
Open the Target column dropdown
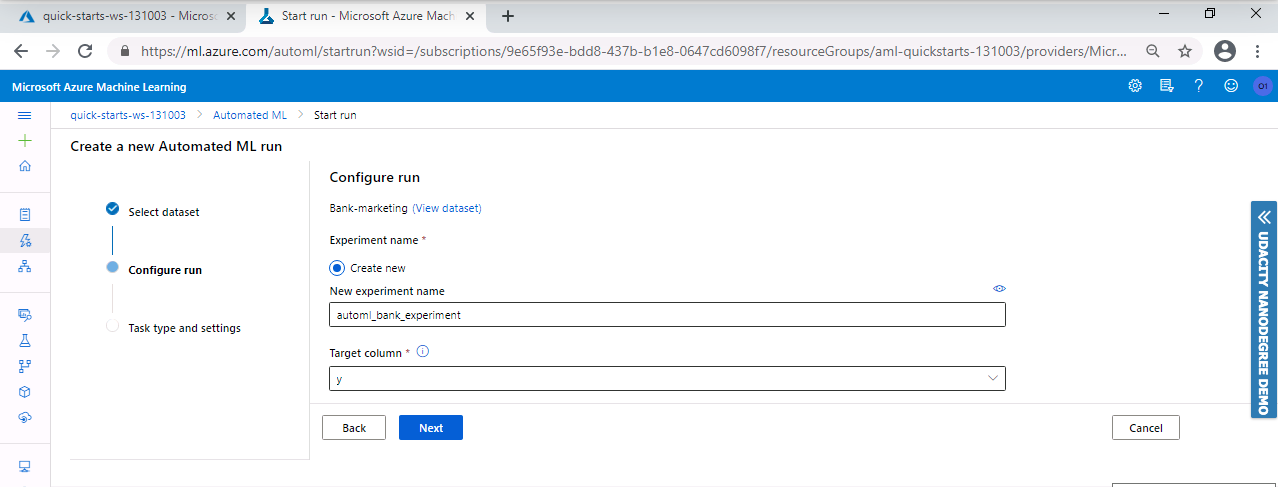[667, 378]
